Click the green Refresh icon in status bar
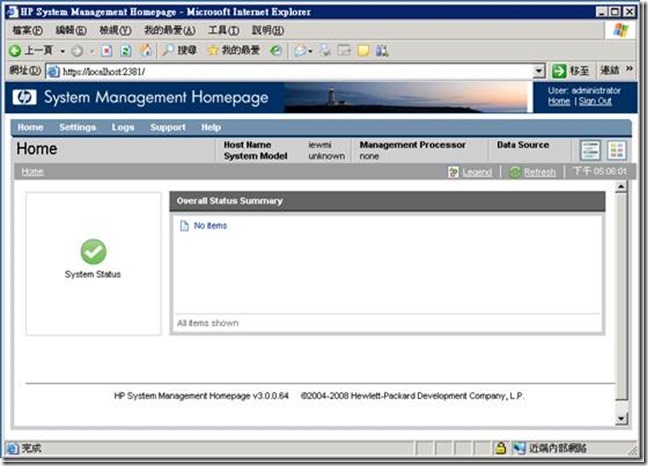This screenshot has height=466, width=648. [x=515, y=172]
